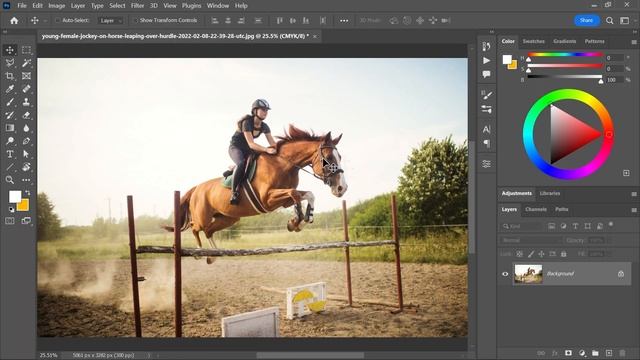The height and width of the screenshot is (360, 640).
Task: Enable Show Transform Controls checkbox
Action: (x=135, y=20)
